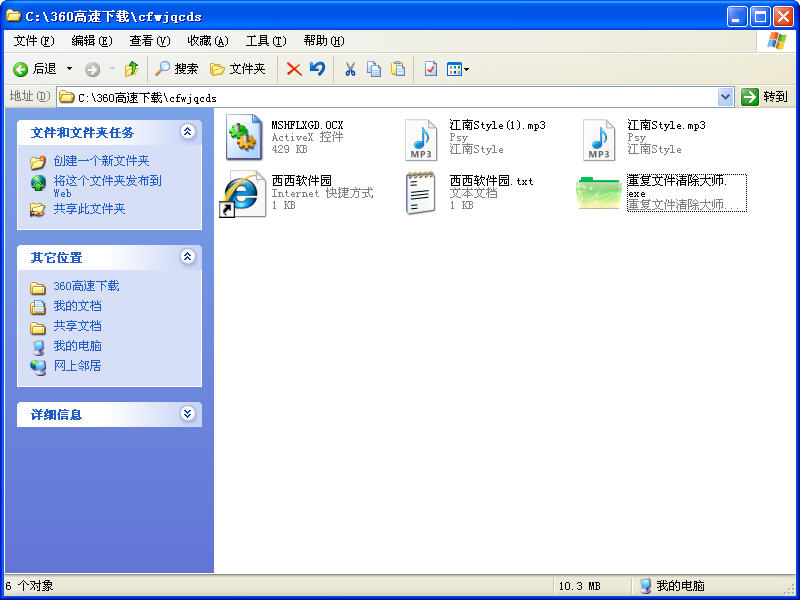Click 共享此文件夹 link
Viewport: 800px width, 600px height.
(89, 209)
